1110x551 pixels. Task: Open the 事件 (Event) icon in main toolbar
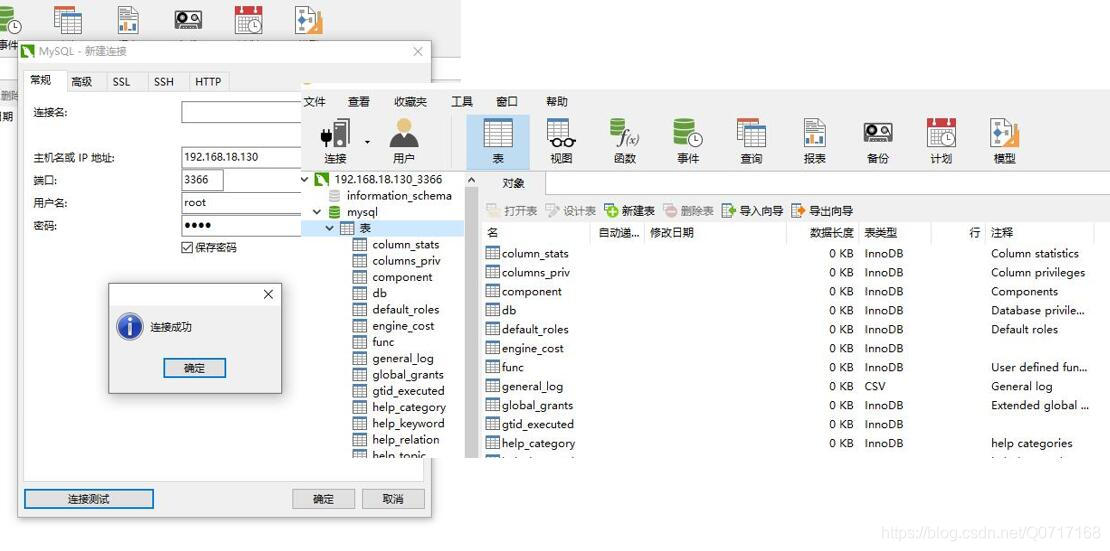[x=688, y=142]
